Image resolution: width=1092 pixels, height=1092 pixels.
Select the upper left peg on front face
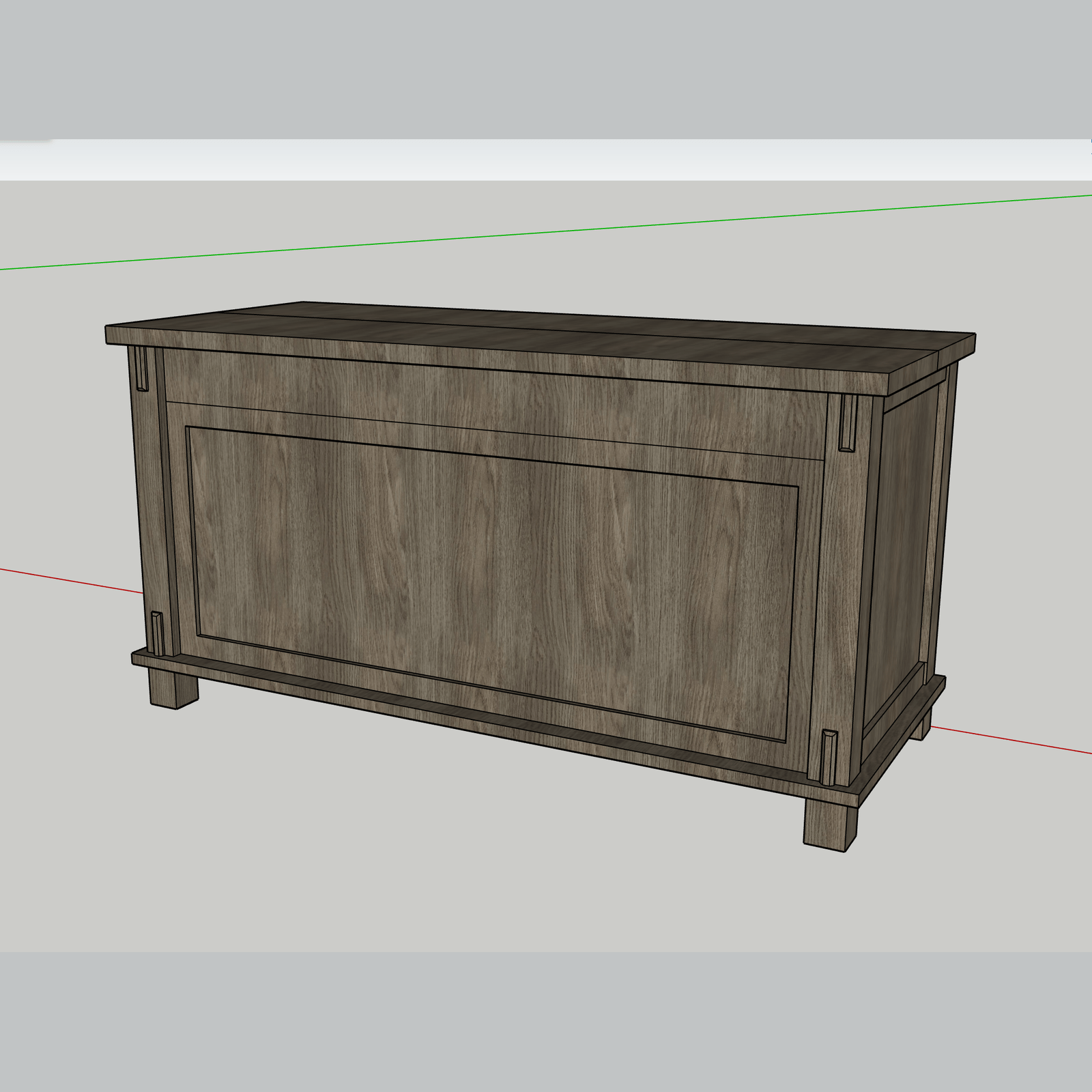pos(141,369)
